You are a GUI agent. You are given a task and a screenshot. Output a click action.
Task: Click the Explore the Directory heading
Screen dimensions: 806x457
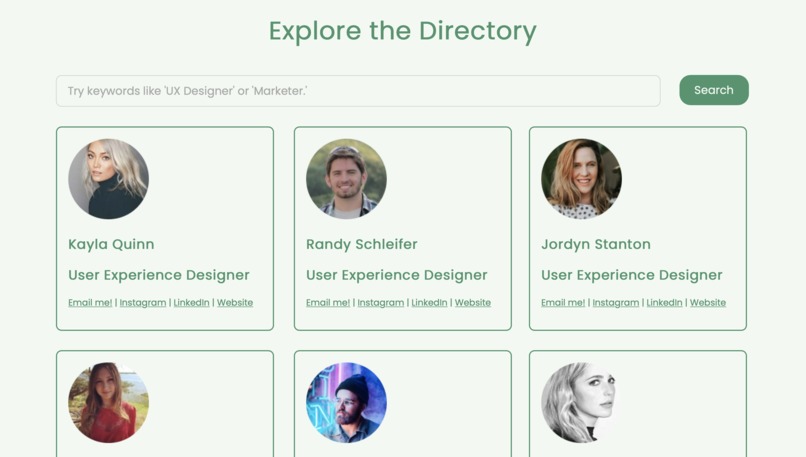click(x=403, y=31)
